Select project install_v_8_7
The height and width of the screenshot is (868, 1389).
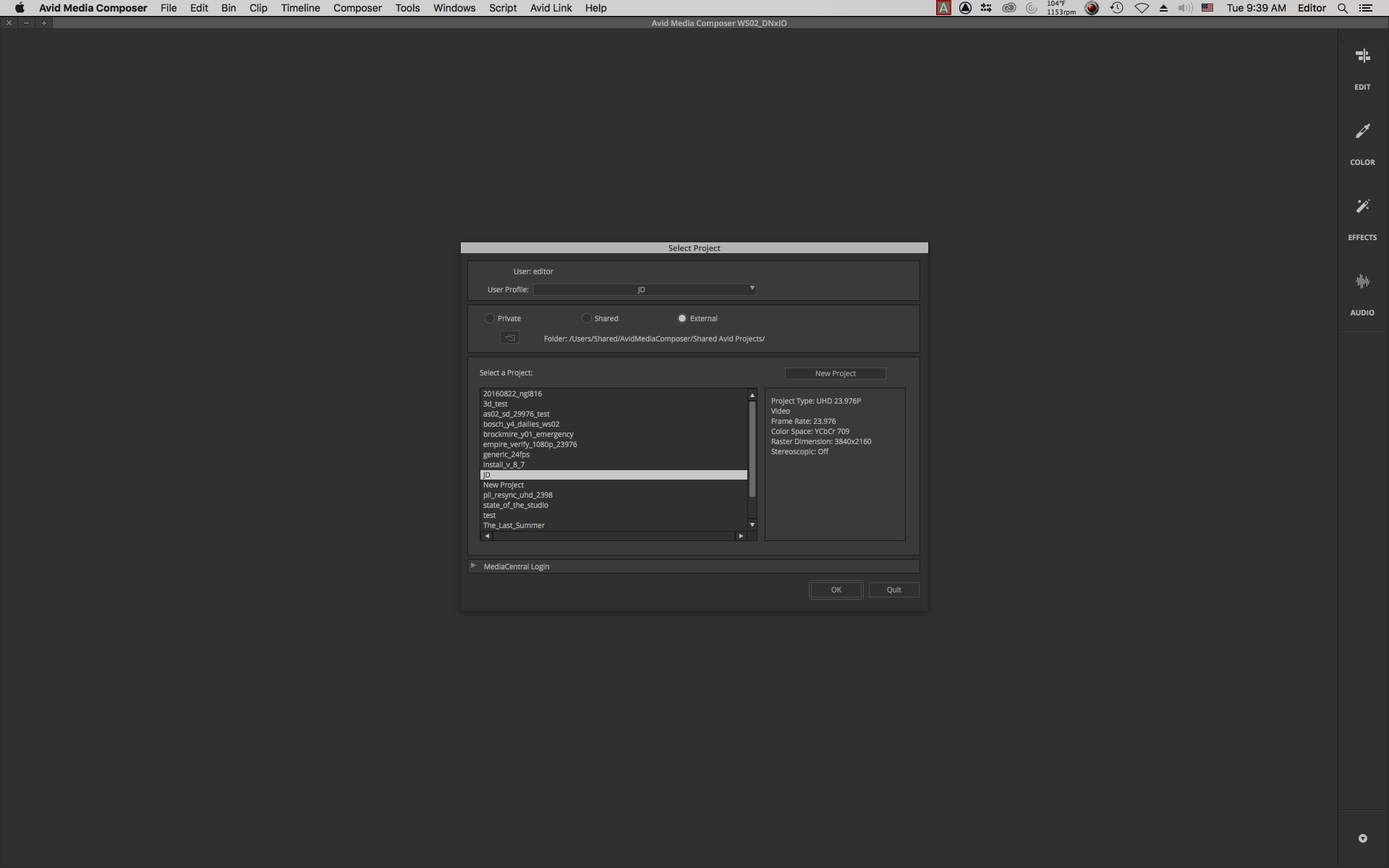613,464
